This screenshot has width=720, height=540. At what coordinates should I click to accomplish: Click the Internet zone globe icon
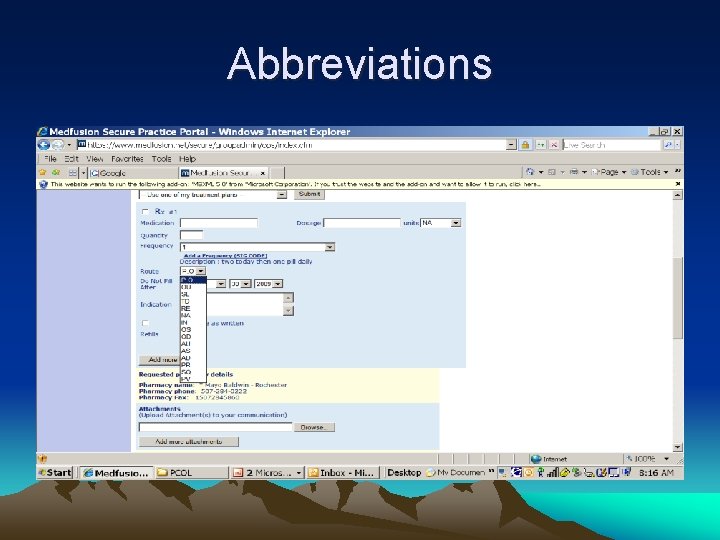pos(535,459)
